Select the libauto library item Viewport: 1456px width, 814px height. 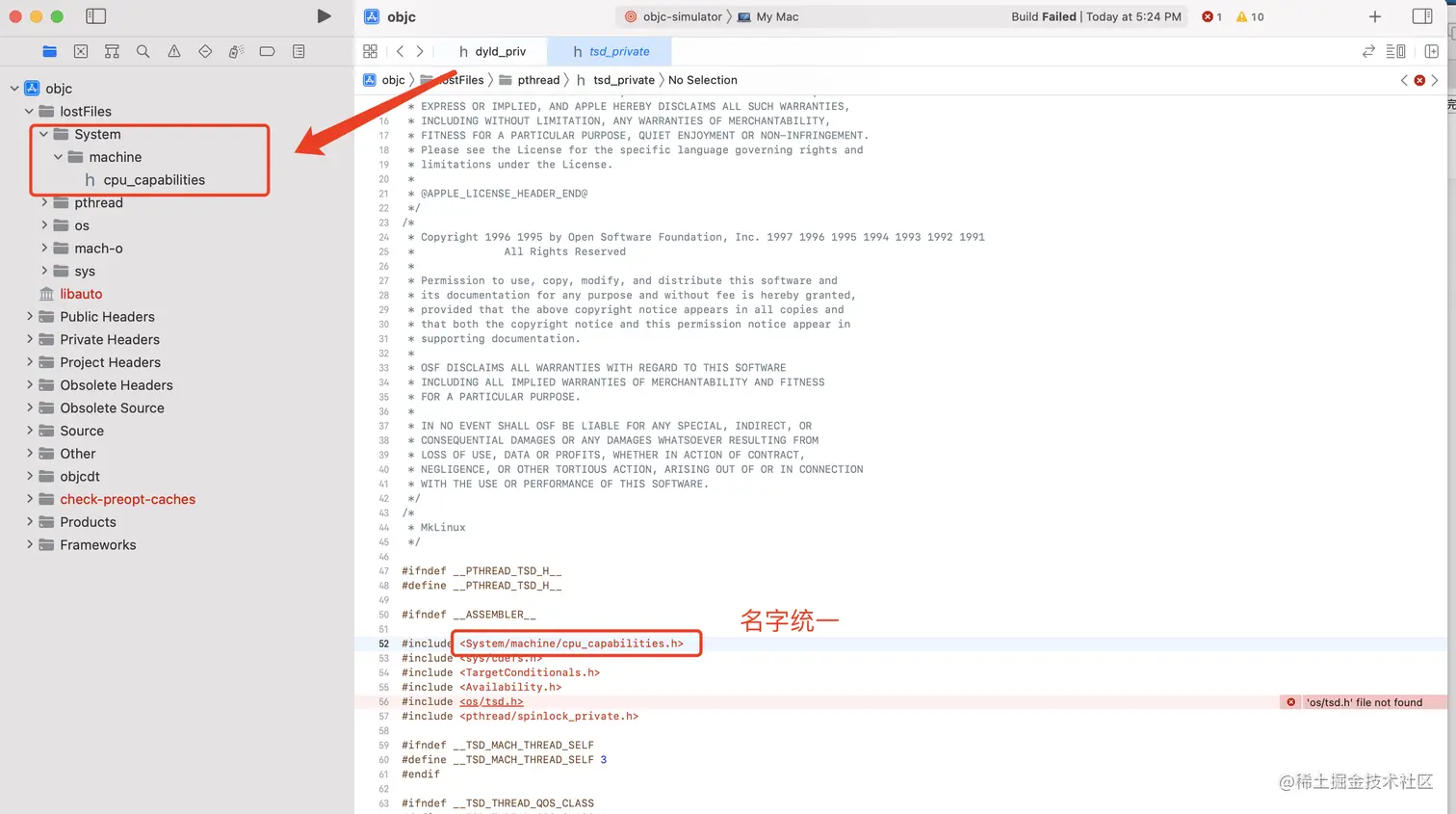point(70,294)
